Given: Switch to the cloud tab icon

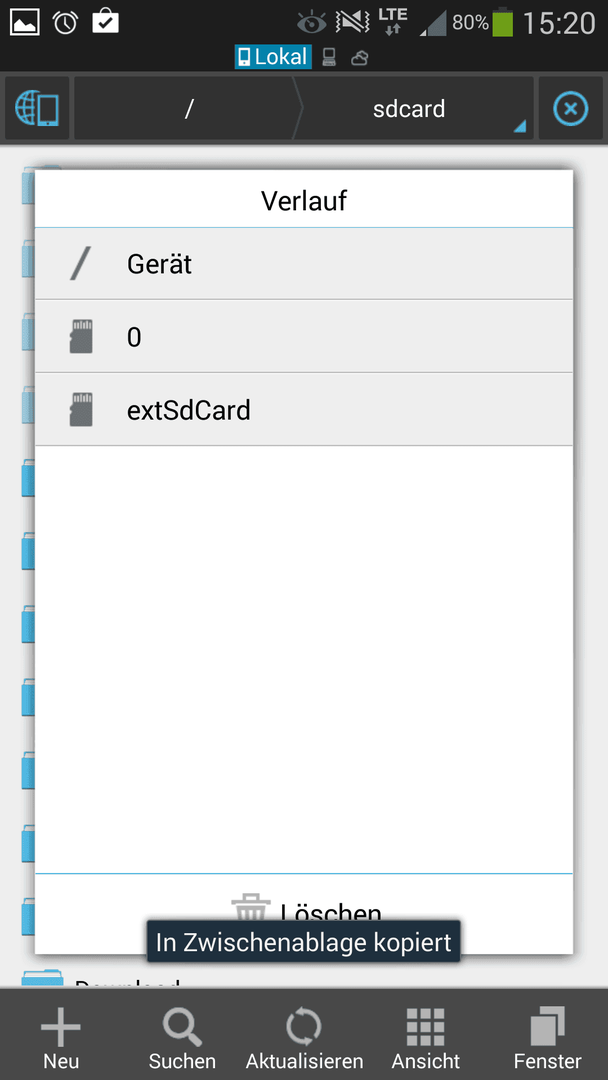Looking at the screenshot, I should point(359,58).
